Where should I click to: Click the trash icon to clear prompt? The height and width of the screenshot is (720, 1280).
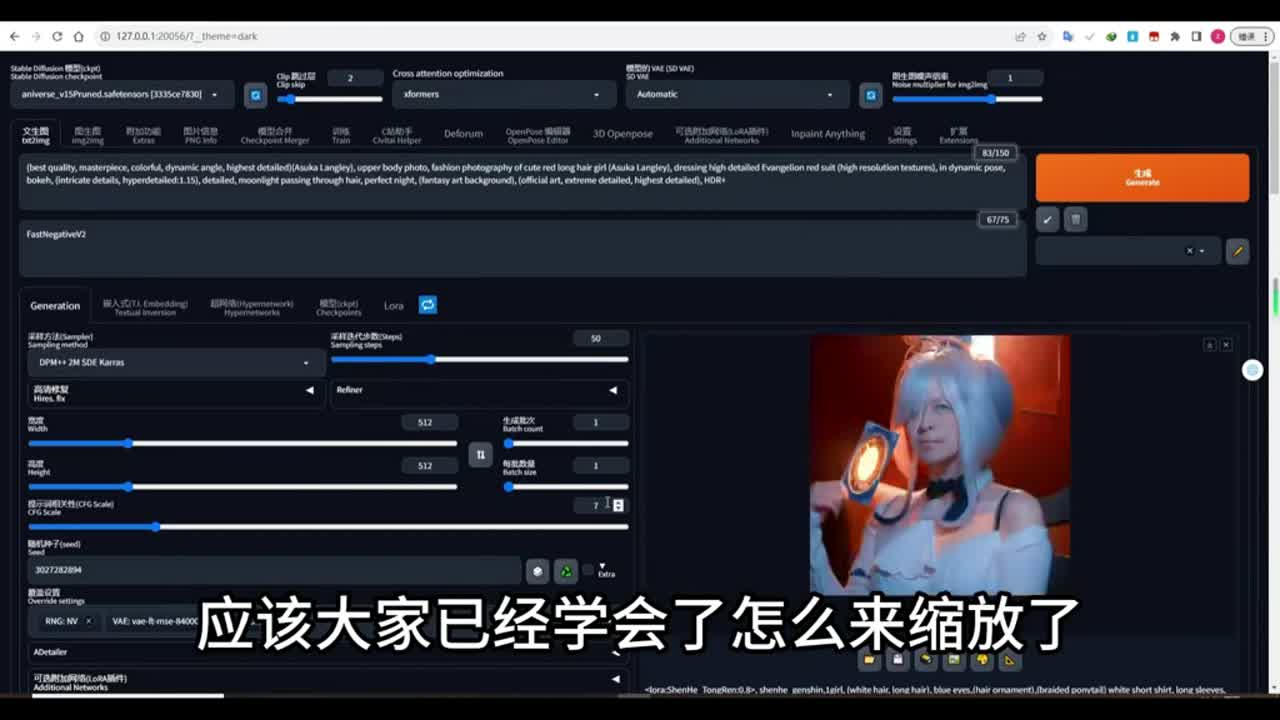point(1075,219)
